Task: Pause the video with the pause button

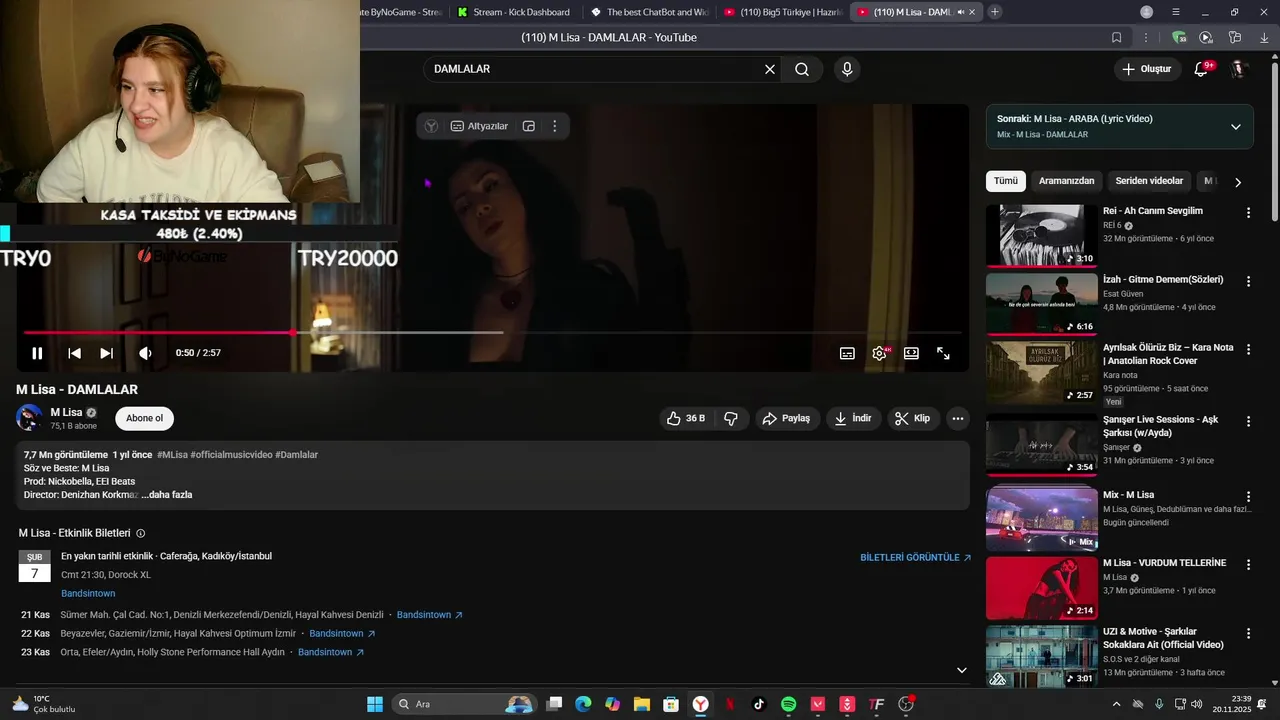Action: point(37,353)
